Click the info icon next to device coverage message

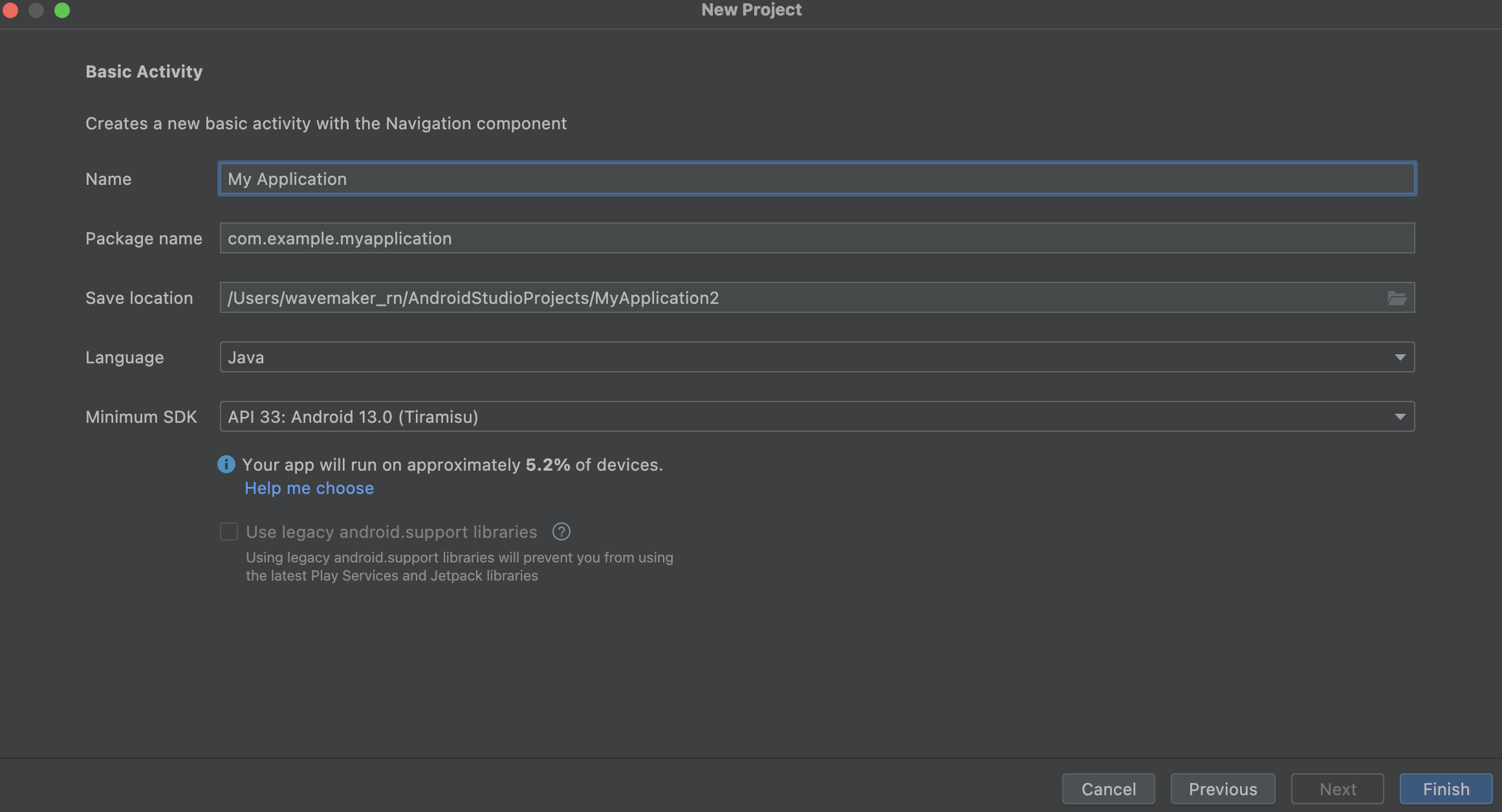226,464
